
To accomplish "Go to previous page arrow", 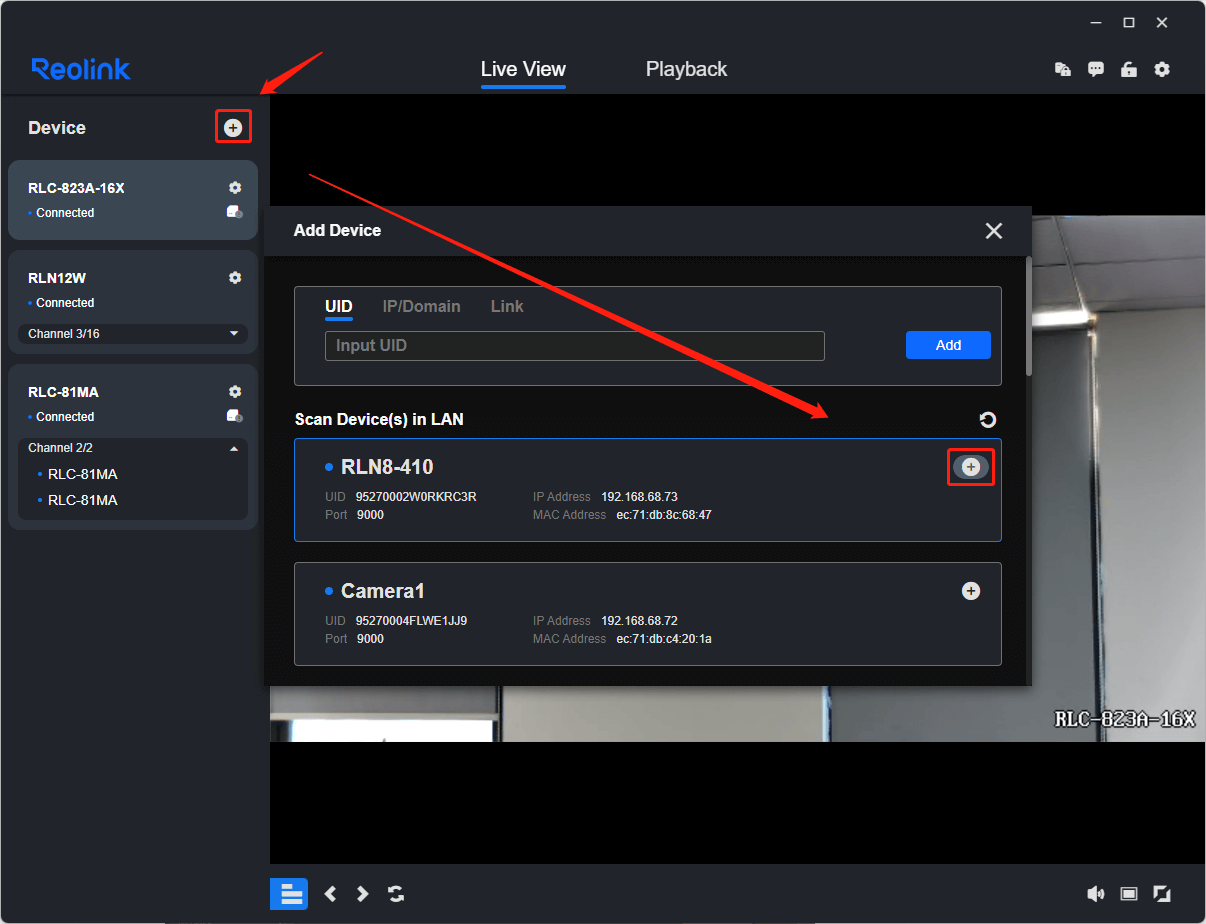I will tap(331, 894).
